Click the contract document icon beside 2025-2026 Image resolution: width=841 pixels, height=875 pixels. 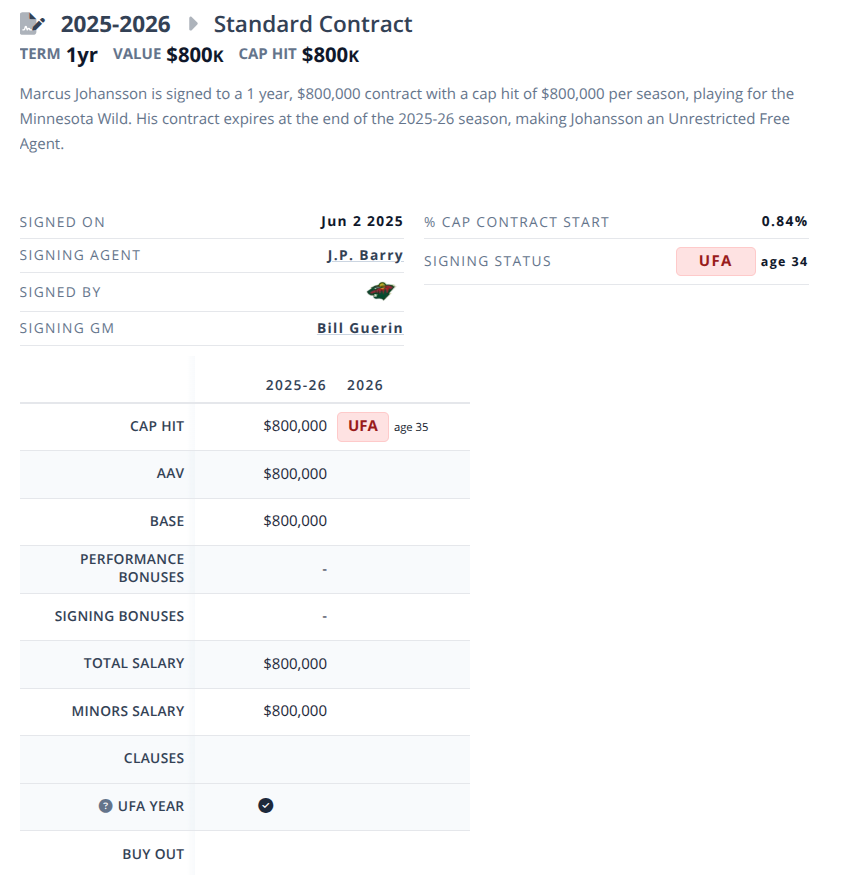click(x=32, y=23)
